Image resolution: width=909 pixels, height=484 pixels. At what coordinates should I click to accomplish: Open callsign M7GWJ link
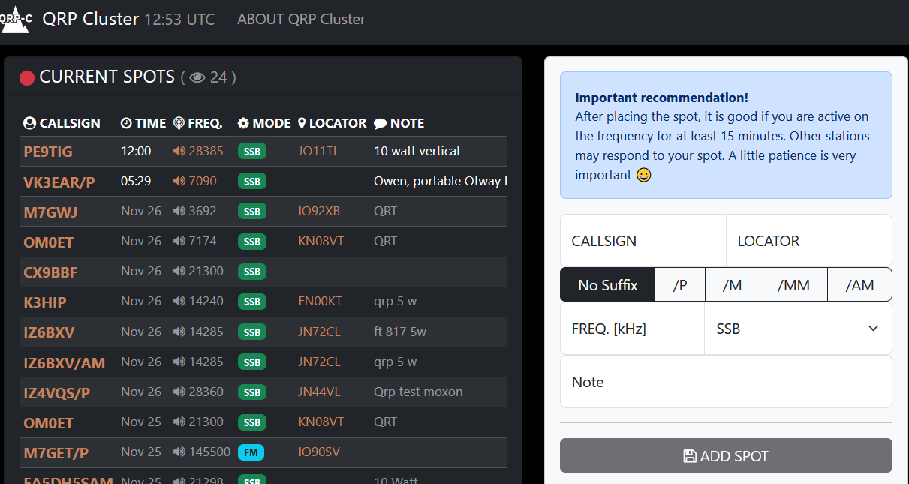point(50,212)
